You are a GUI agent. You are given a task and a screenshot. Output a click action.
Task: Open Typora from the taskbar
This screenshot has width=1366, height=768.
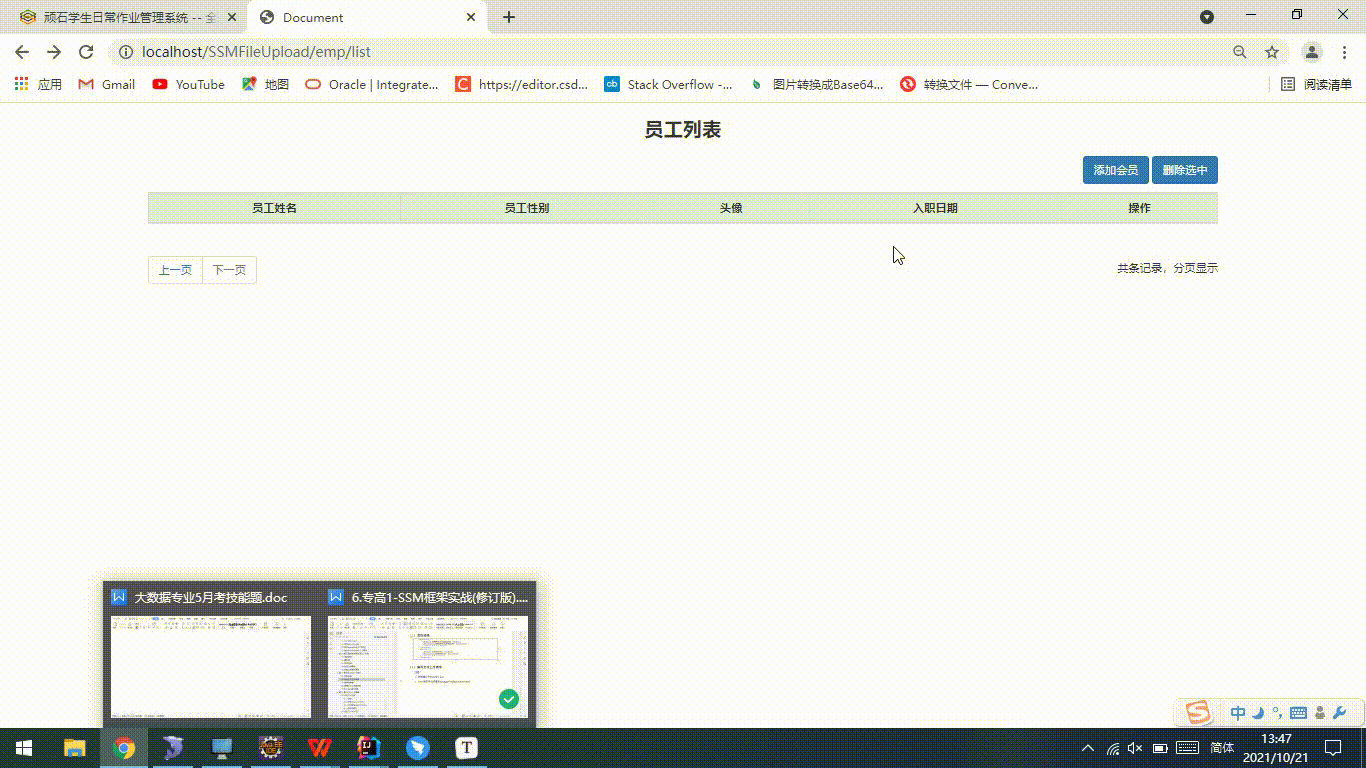coord(466,747)
